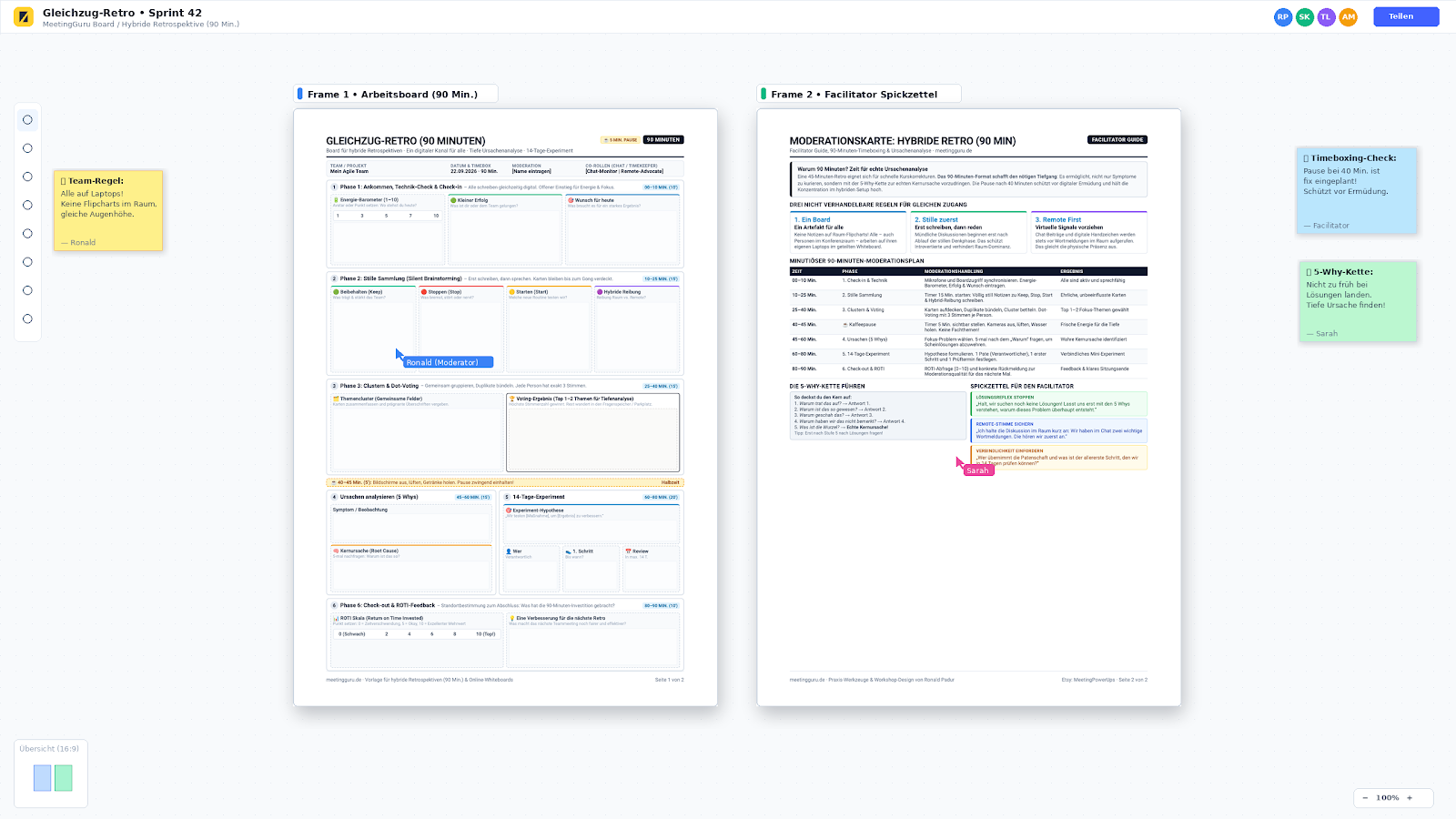
Task: Click 'Ursachen analysieren (5 Whys)' section header
Action: tap(379, 497)
